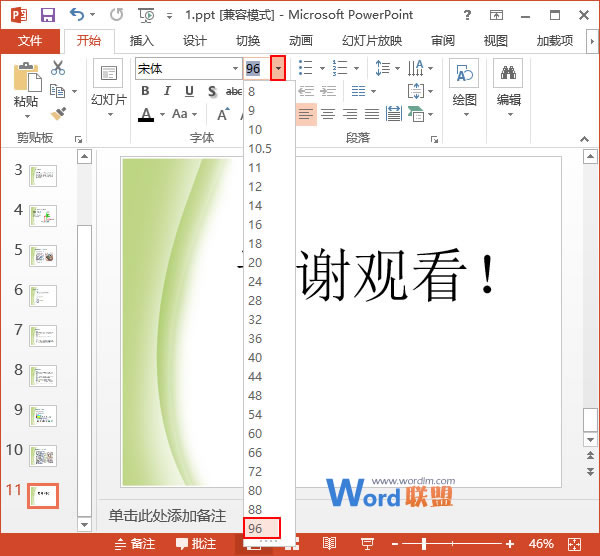Open Change Case (Aa) dropdown
The width and height of the screenshot is (600, 556).
184,114
